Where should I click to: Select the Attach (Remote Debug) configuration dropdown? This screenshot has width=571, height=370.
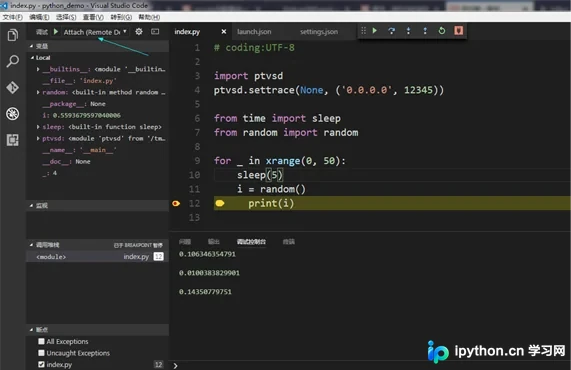95,32
